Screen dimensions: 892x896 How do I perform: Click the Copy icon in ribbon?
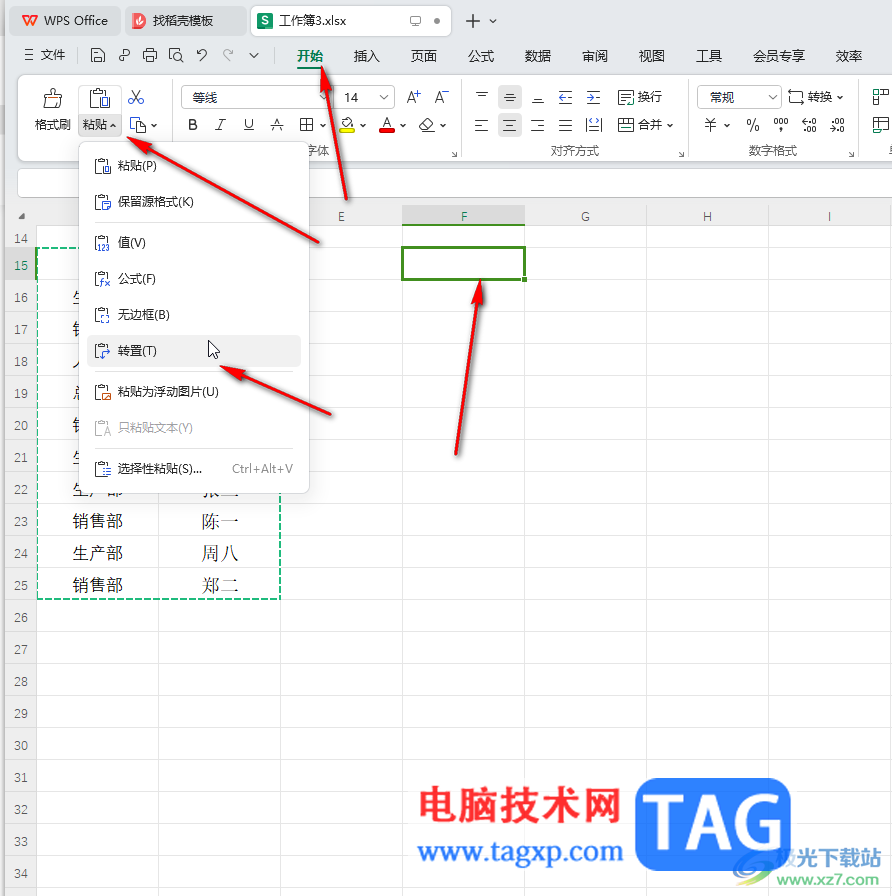point(138,125)
